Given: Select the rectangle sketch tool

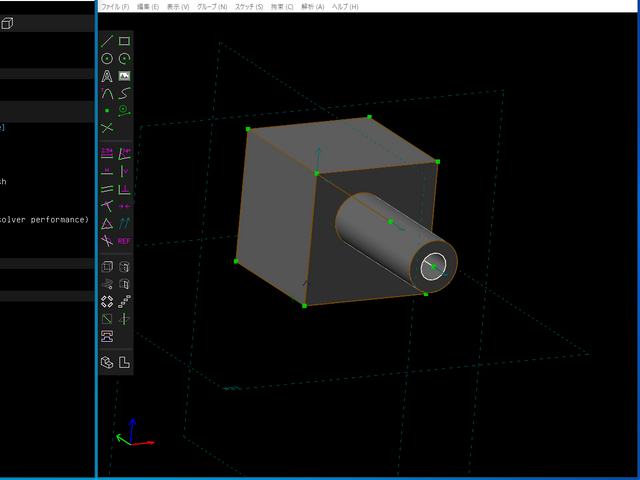Looking at the screenshot, I should pos(124,41).
